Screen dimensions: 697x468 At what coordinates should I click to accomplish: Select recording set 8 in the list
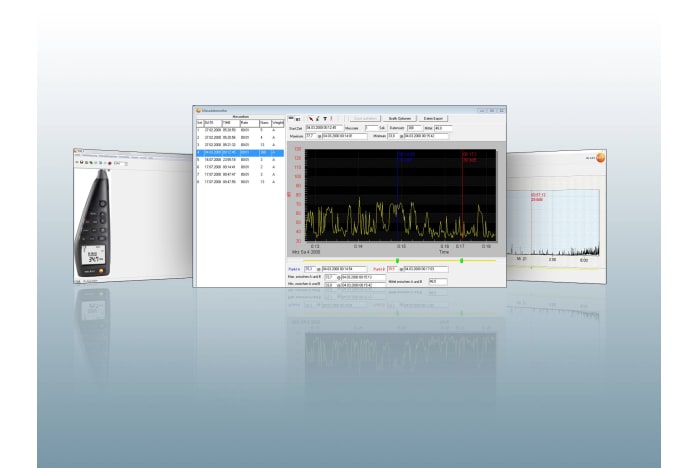240,182
